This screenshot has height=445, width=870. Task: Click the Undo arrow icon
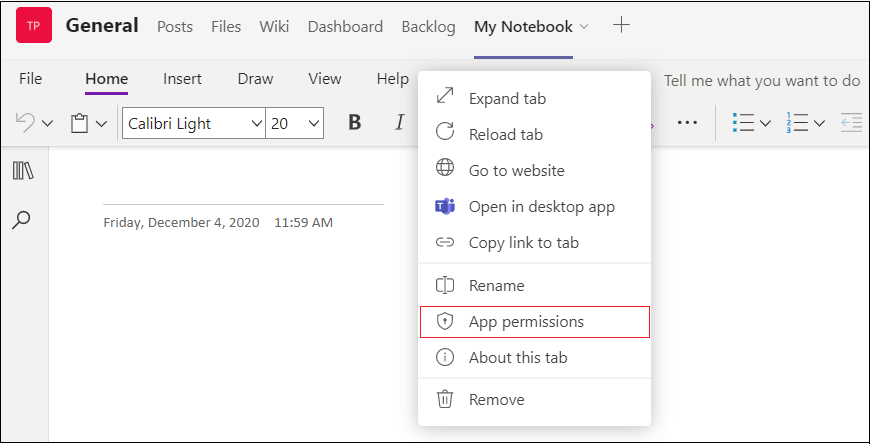[x=25, y=123]
